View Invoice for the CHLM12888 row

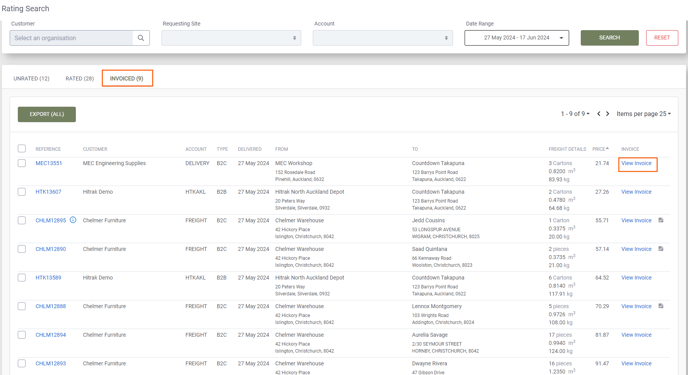tap(636, 306)
